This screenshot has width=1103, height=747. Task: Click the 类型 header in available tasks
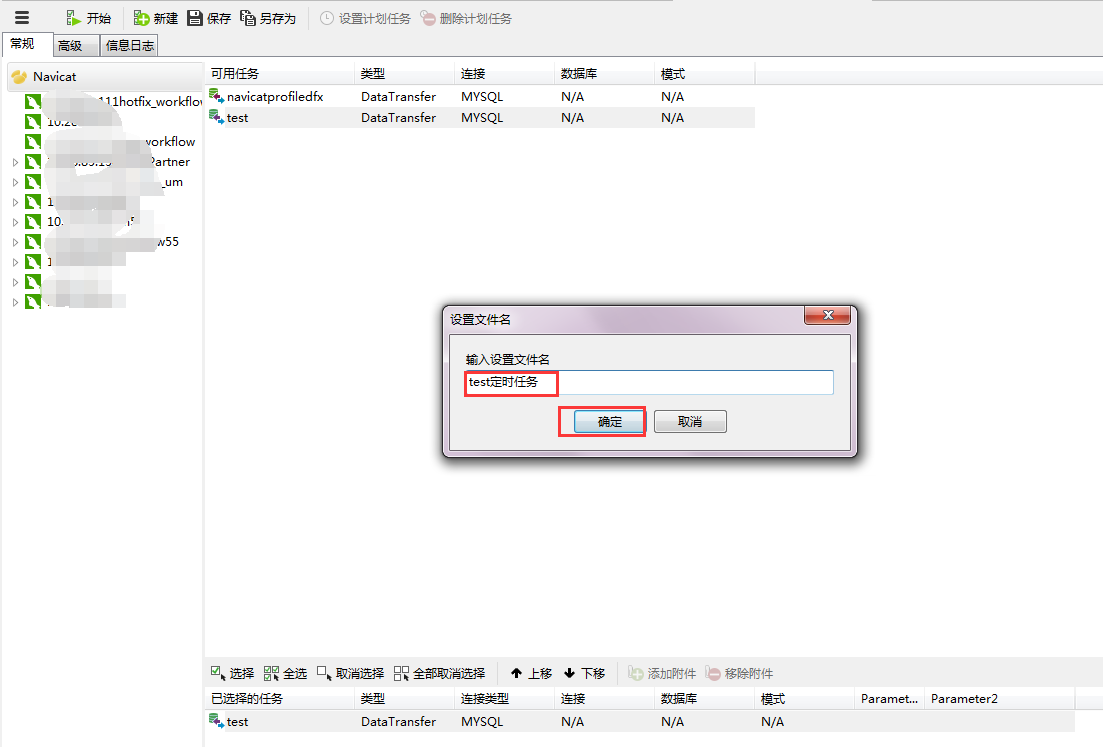pyautogui.click(x=404, y=74)
